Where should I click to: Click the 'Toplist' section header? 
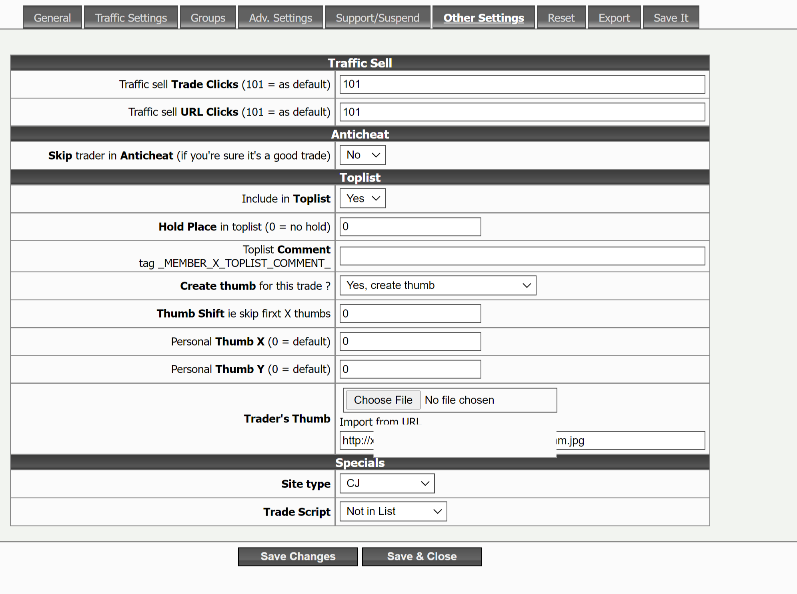coord(360,177)
